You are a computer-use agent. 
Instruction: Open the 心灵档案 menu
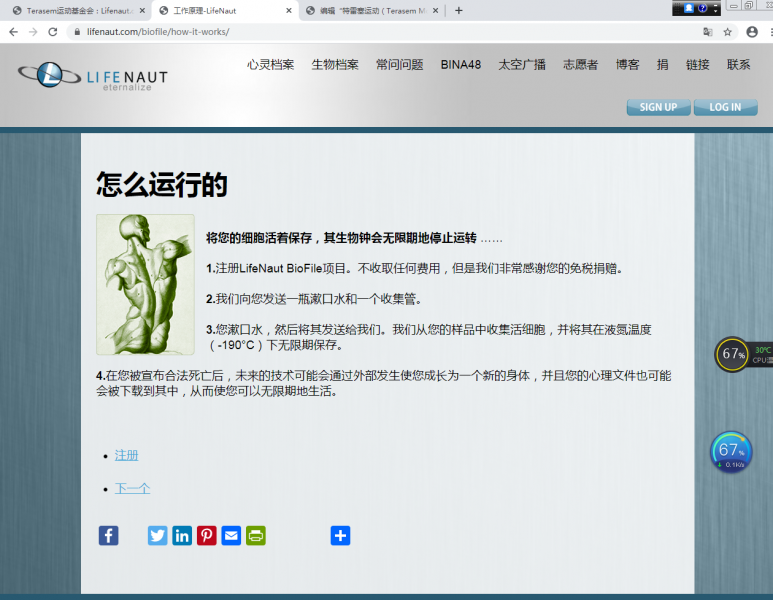coord(271,65)
